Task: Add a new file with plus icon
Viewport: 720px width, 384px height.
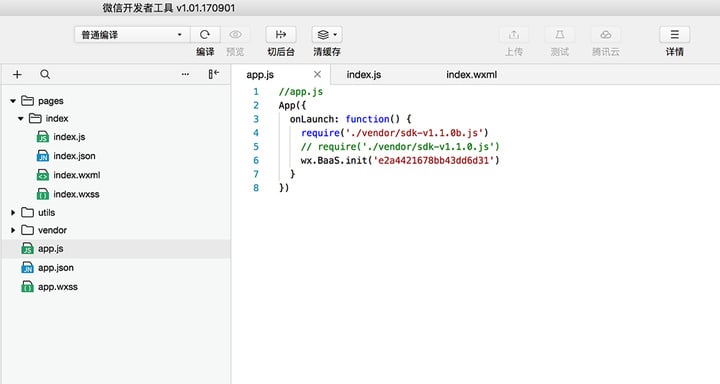Action: [x=17, y=74]
